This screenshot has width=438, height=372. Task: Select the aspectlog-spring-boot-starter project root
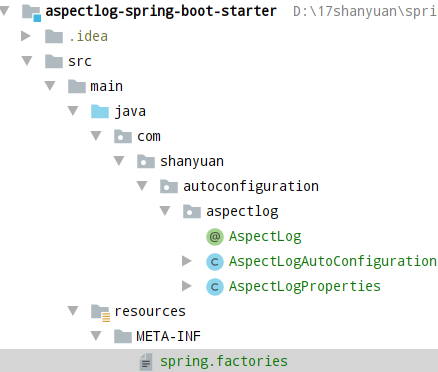tap(161, 11)
